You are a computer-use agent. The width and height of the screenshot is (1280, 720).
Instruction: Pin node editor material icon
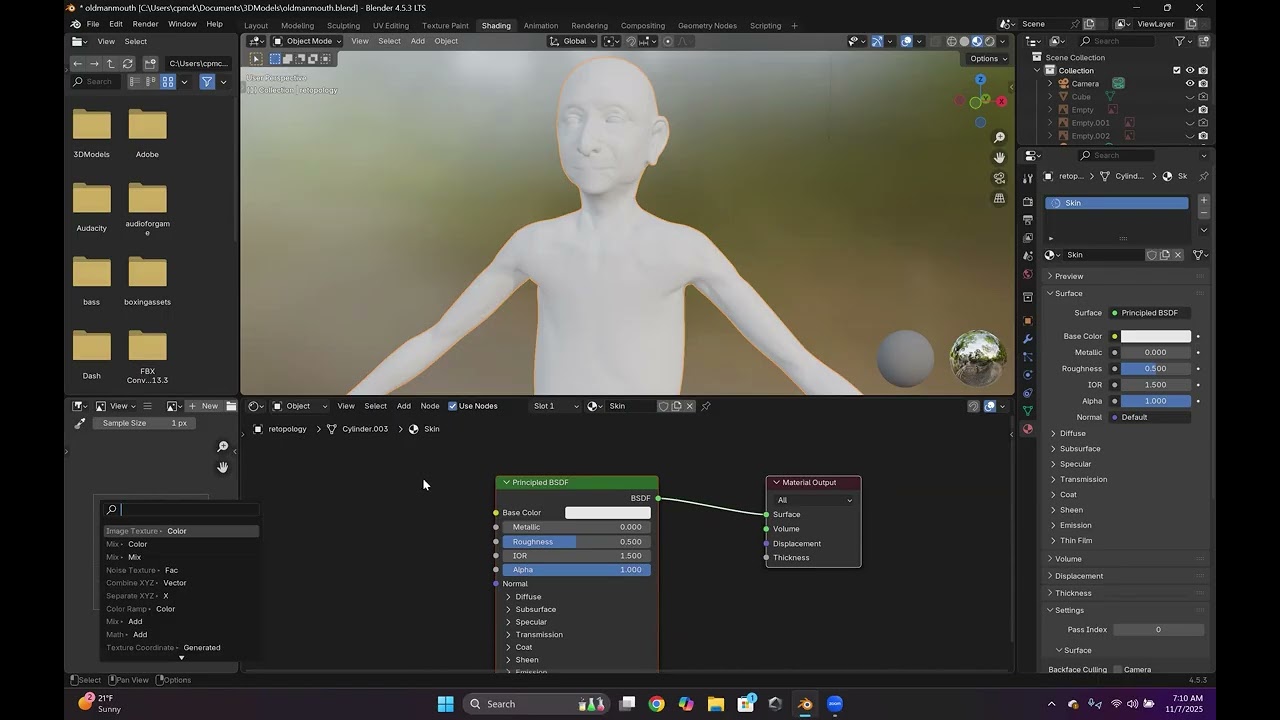click(x=706, y=406)
